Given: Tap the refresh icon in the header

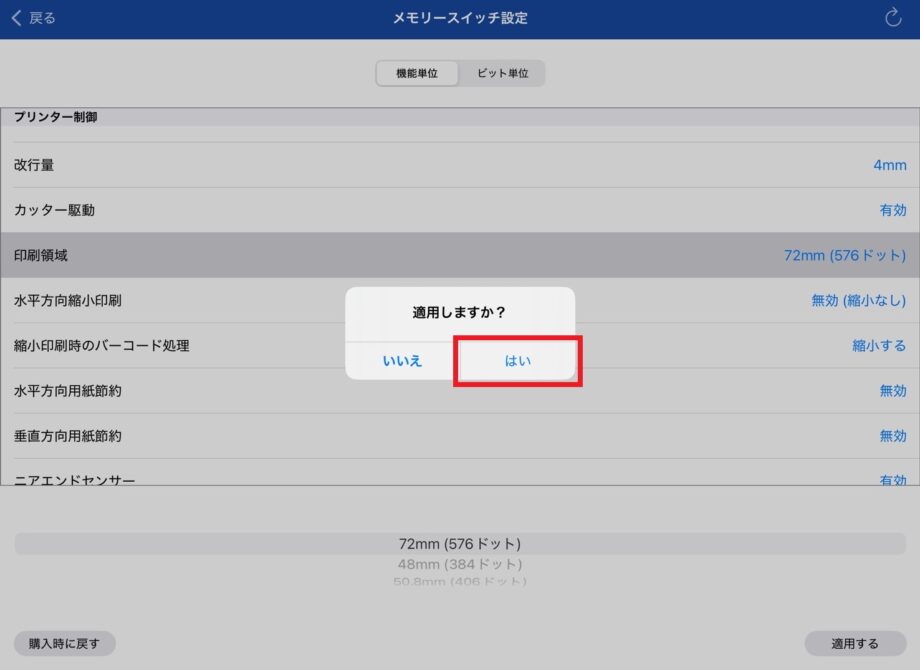Looking at the screenshot, I should point(893,18).
